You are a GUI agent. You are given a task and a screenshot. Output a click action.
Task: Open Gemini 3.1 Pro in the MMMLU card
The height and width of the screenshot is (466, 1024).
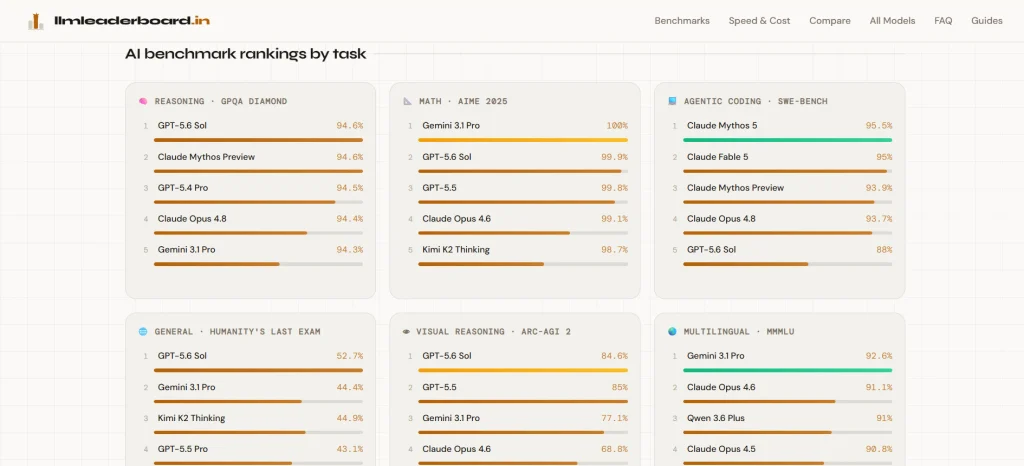point(716,356)
